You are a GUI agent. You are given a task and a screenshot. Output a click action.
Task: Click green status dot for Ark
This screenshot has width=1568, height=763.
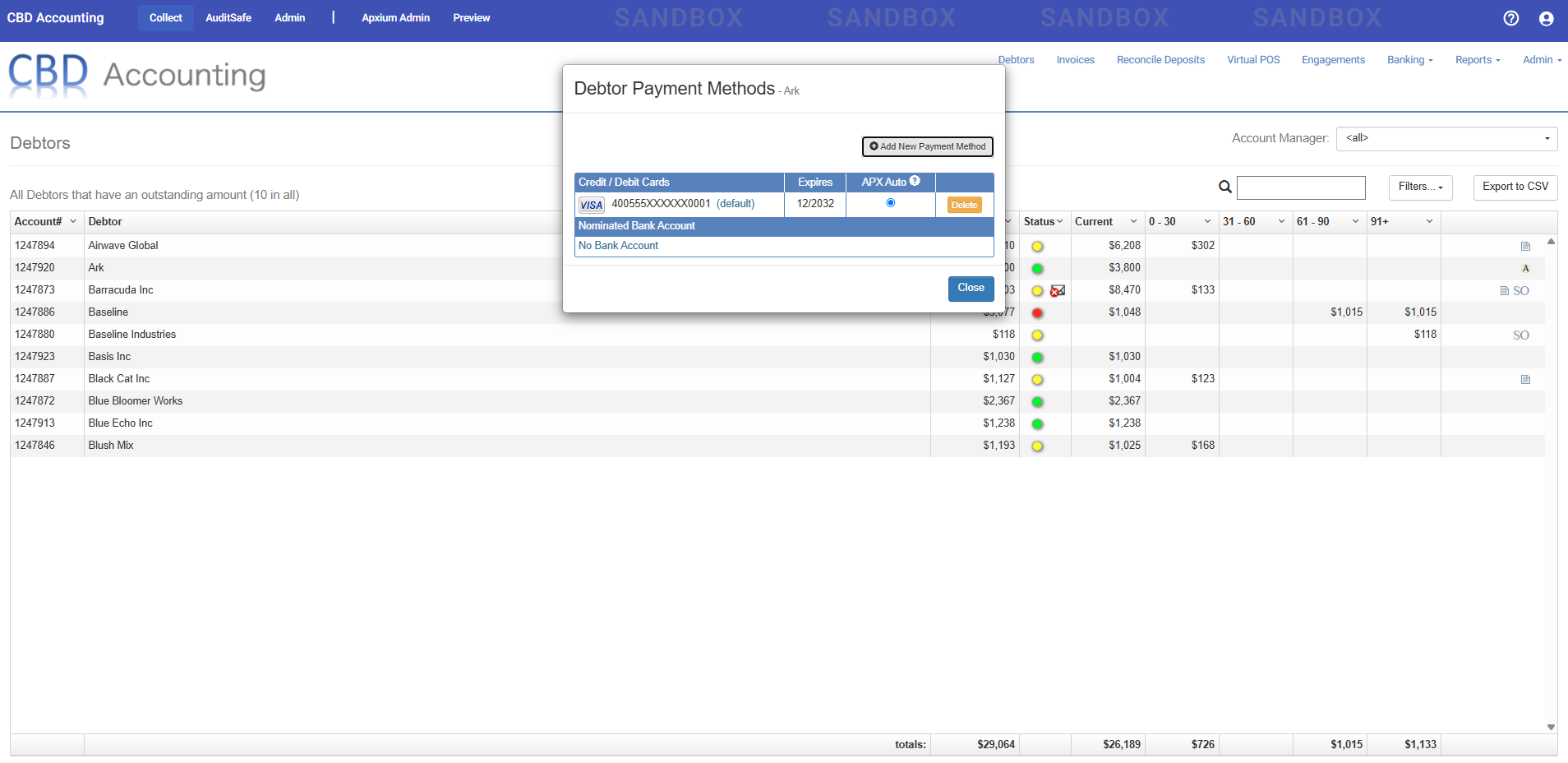[1037, 268]
